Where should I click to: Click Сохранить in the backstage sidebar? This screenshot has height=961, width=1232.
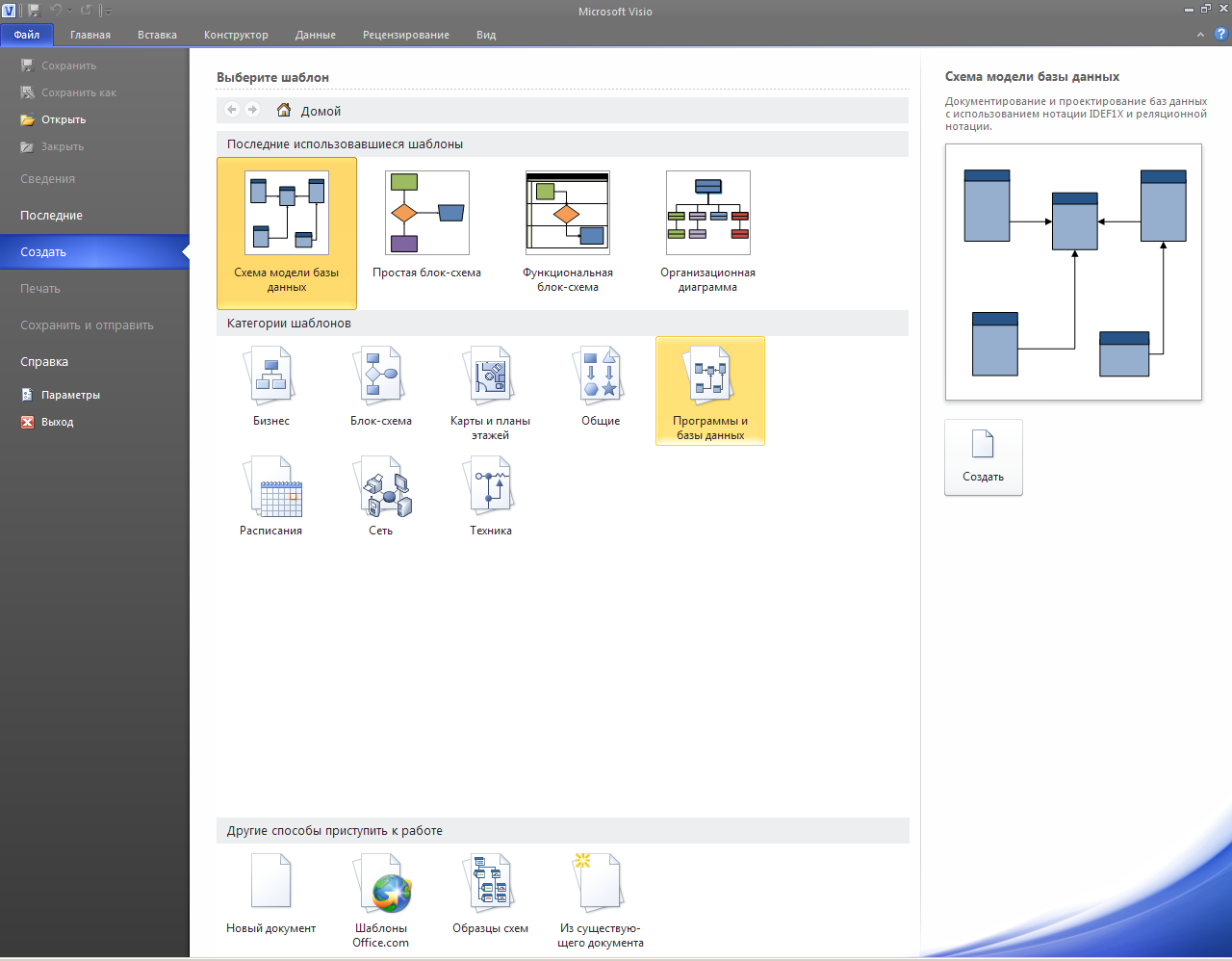click(59, 65)
